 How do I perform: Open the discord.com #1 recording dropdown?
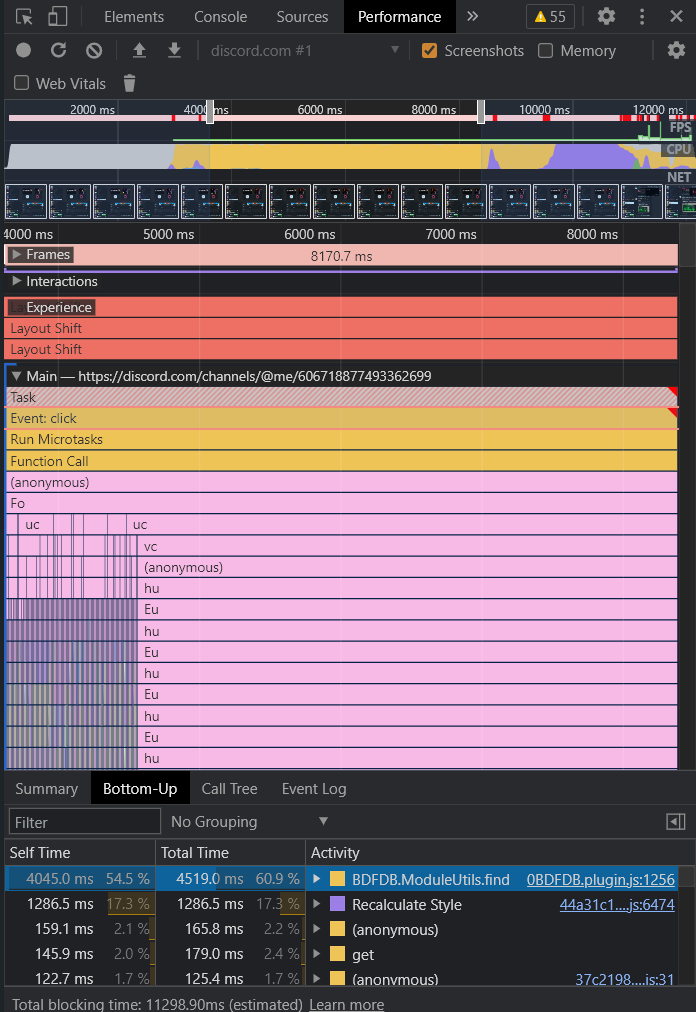point(303,50)
